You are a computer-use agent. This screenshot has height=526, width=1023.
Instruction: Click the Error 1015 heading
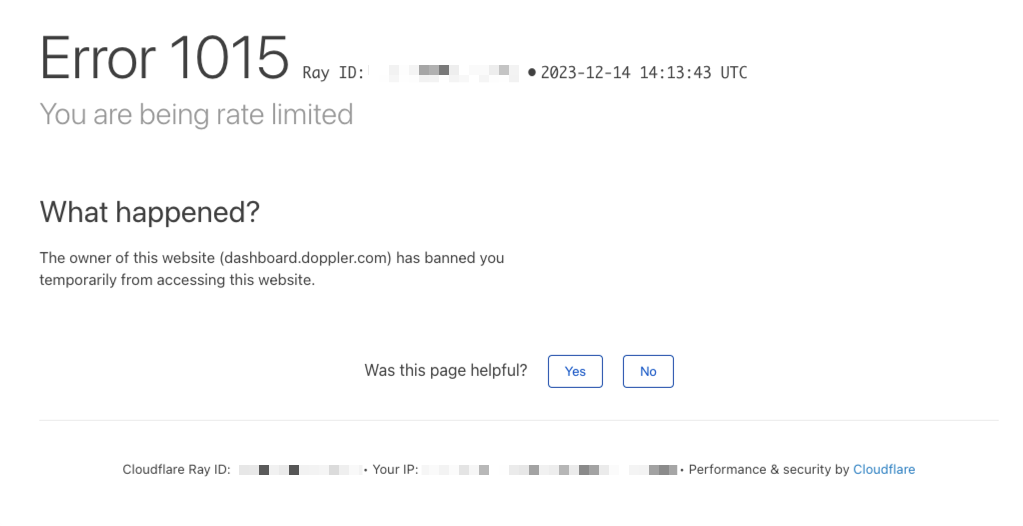164,57
